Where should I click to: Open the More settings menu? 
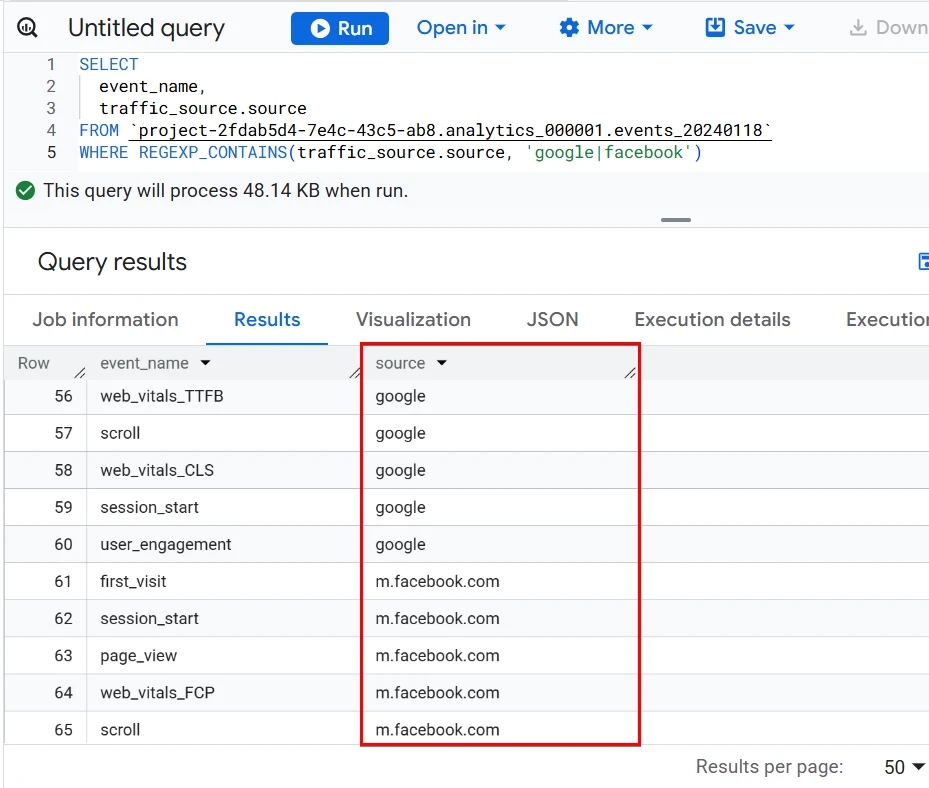(606, 28)
